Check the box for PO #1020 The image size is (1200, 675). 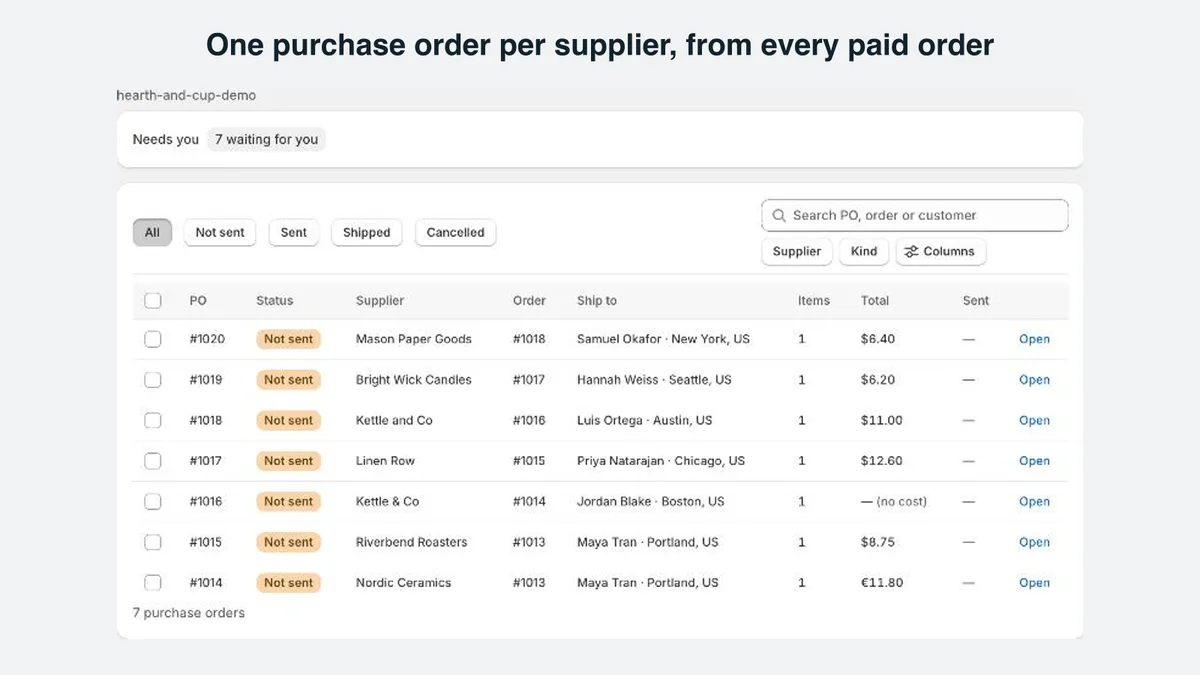click(x=153, y=339)
